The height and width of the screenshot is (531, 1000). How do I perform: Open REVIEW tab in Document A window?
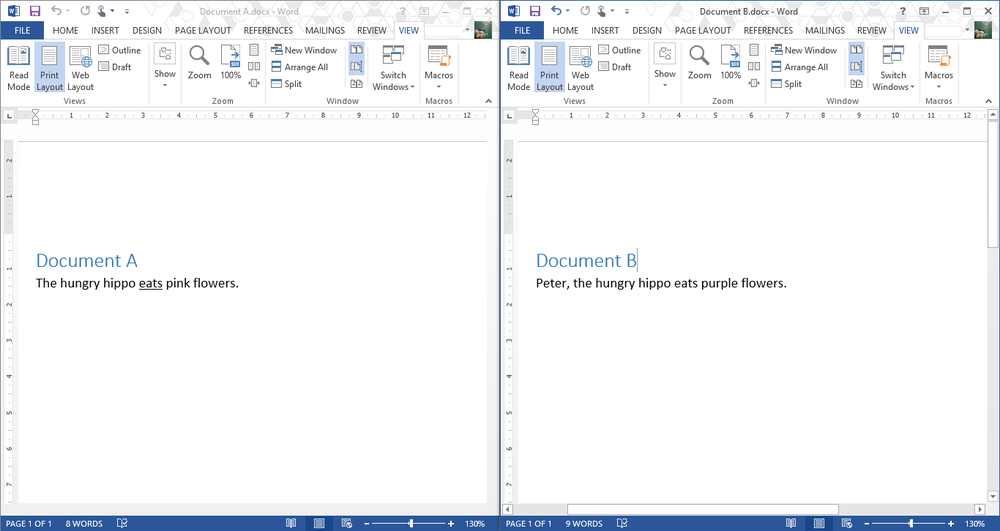pyautogui.click(x=372, y=30)
